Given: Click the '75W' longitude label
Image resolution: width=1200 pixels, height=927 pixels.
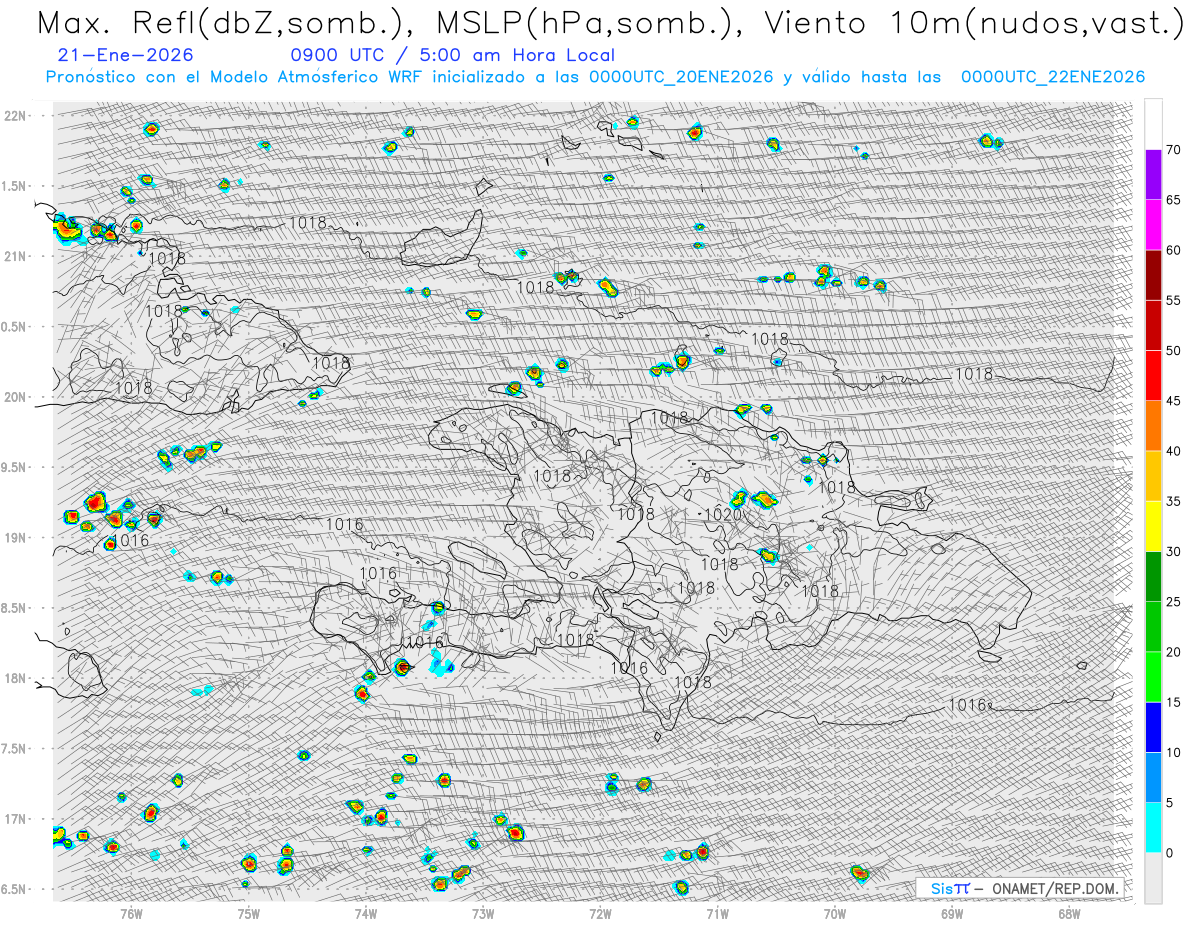Looking at the screenshot, I should 249,913.
